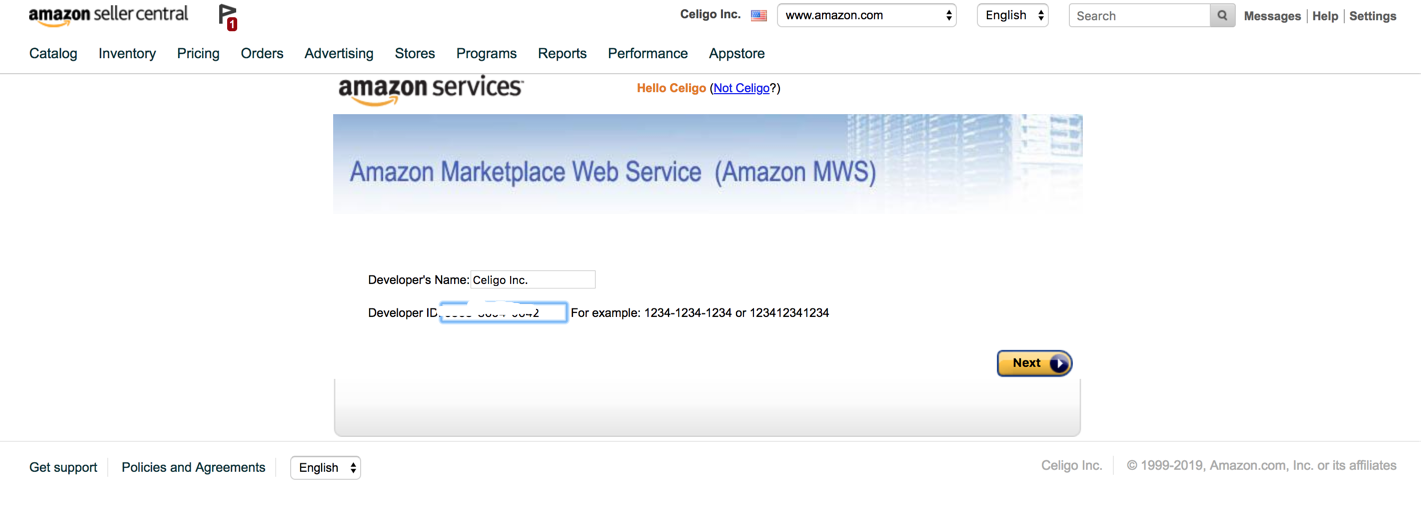Open the Catalog menu
The height and width of the screenshot is (527, 1422).
pyautogui.click(x=53, y=54)
